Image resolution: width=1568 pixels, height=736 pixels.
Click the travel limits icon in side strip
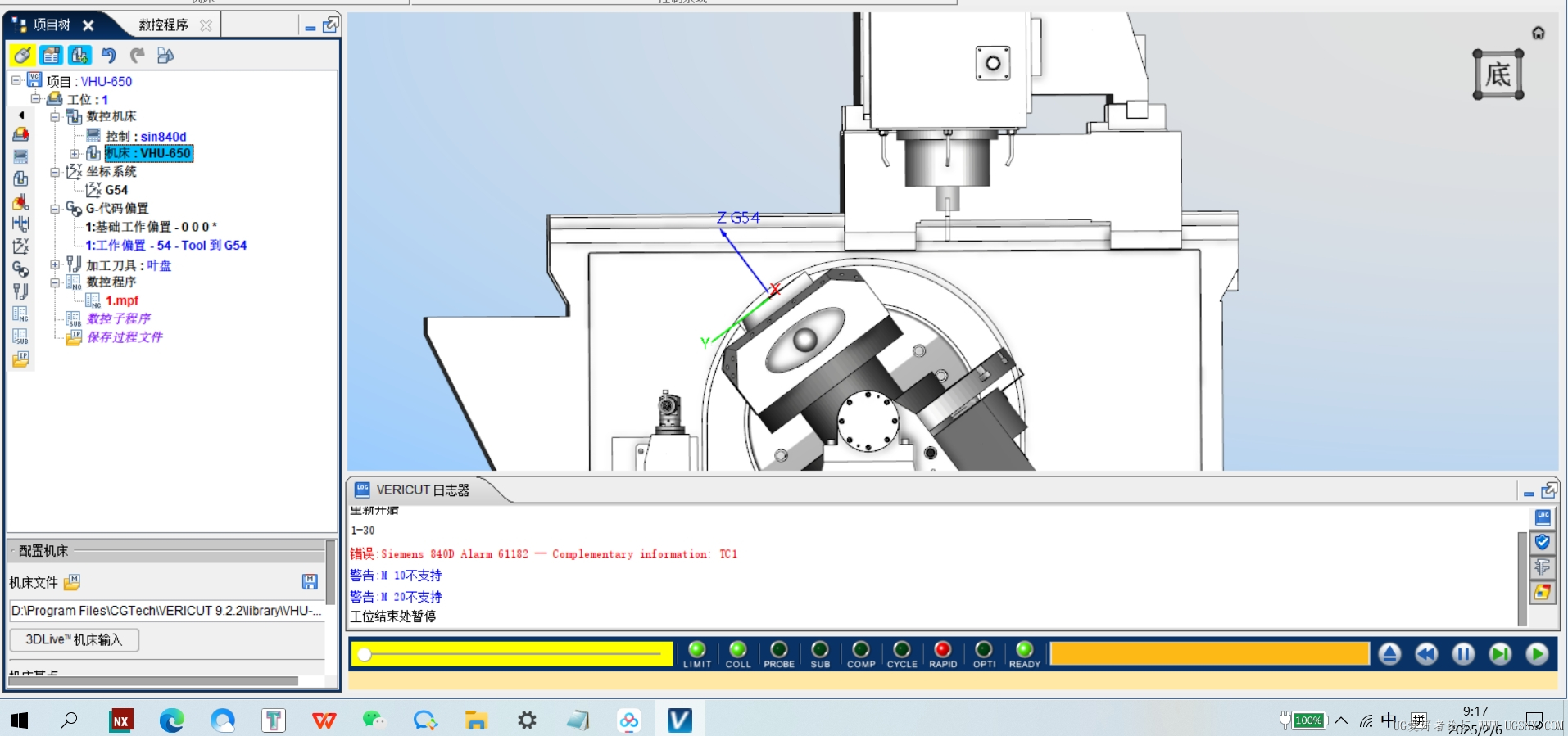click(21, 224)
